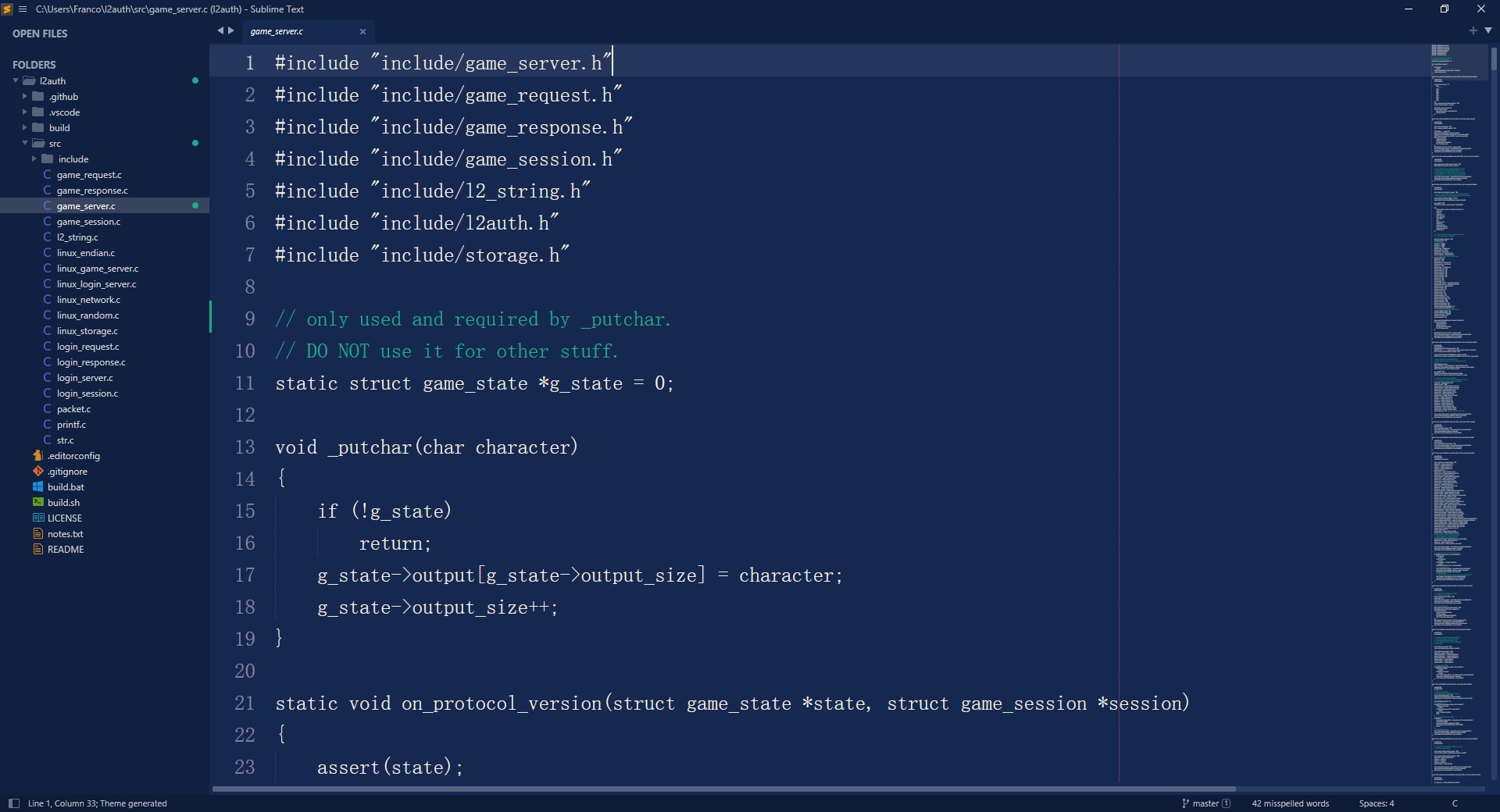
Task: Click status text Line 1, Column 33
Action: click(x=62, y=803)
